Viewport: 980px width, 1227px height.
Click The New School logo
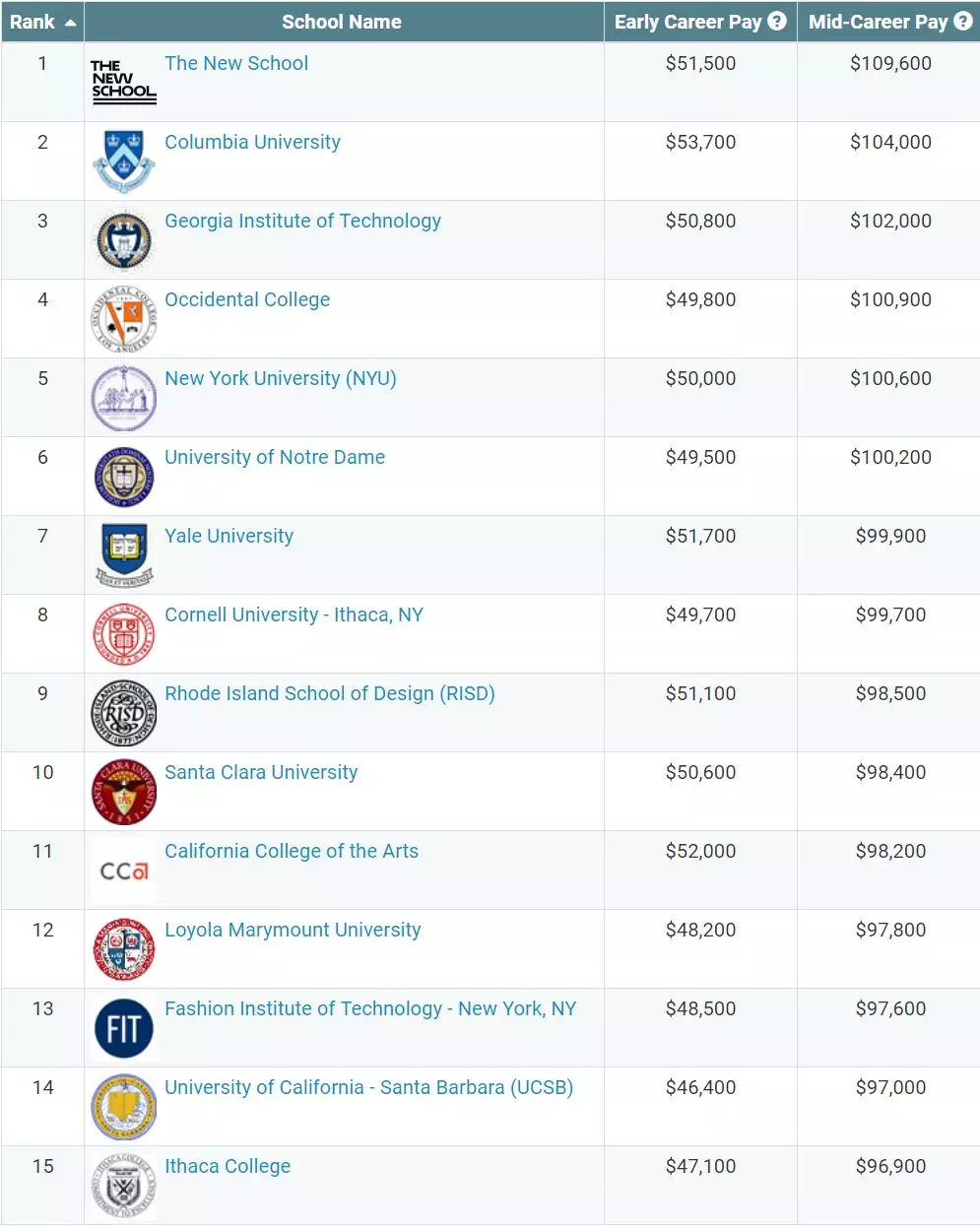(123, 83)
